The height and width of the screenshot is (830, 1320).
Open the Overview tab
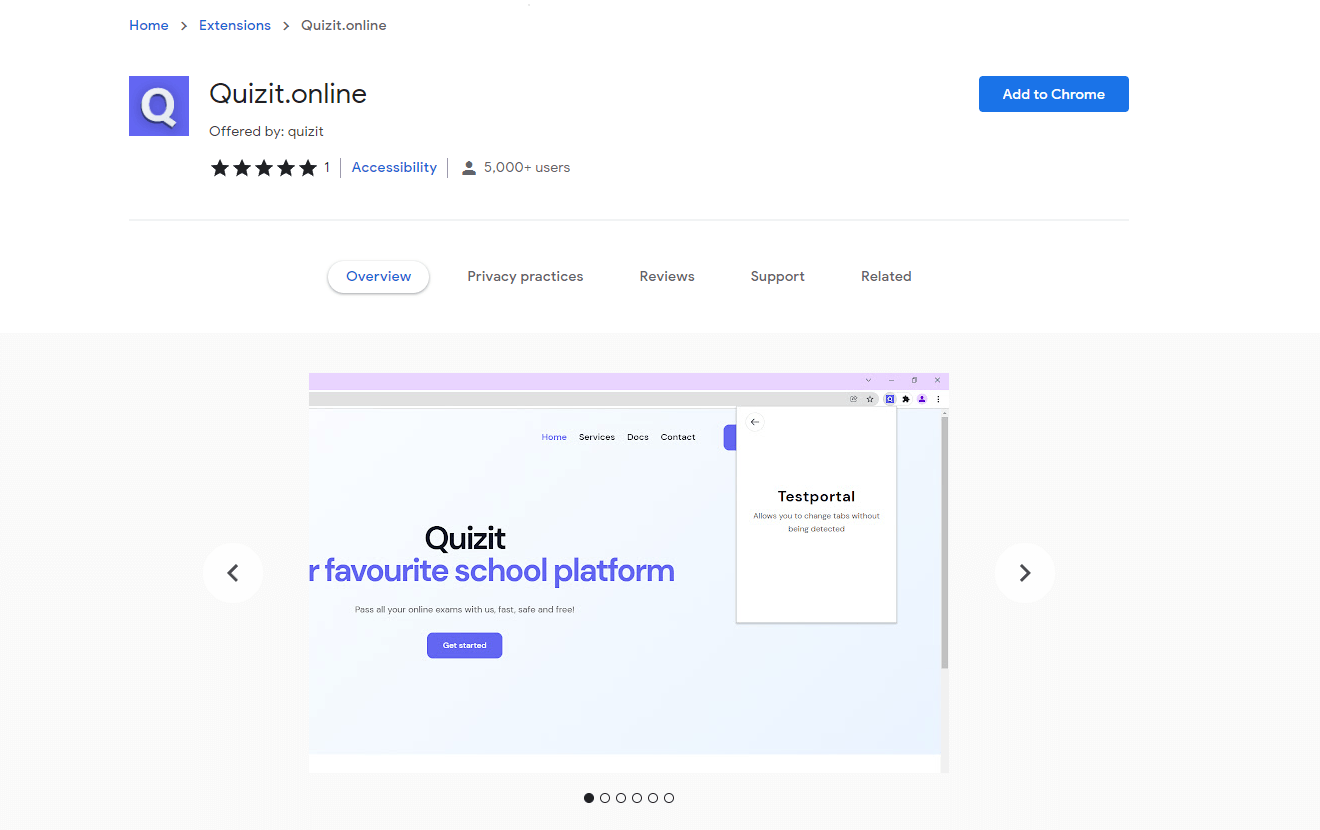(x=378, y=277)
